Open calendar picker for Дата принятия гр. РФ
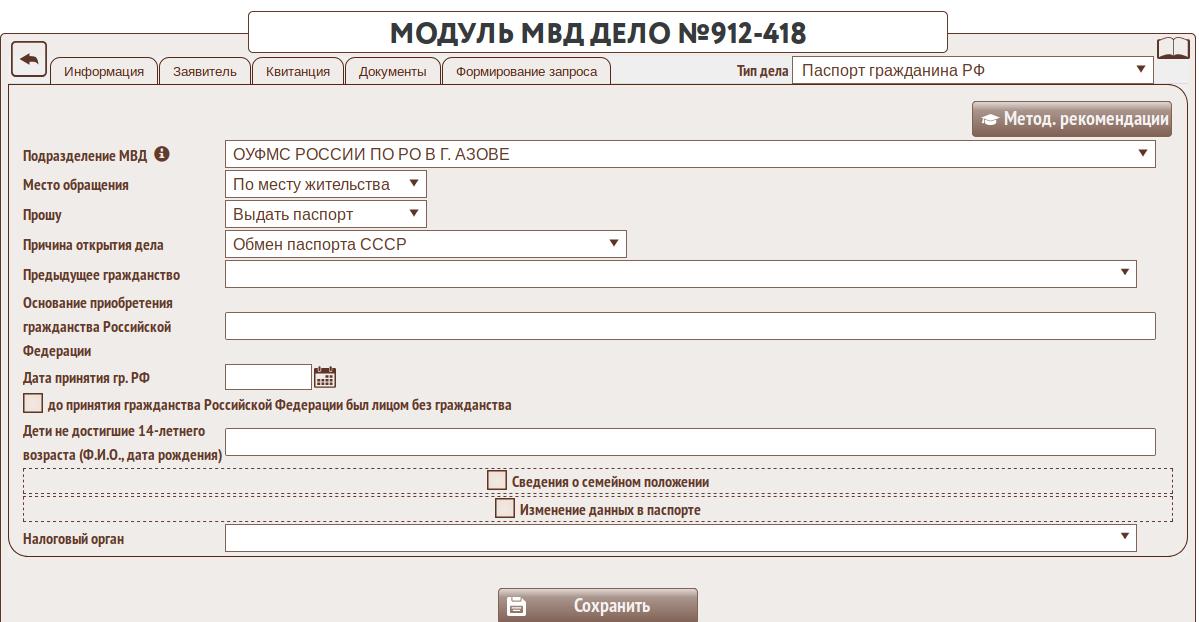Image resolution: width=1199 pixels, height=622 pixels. (325, 377)
